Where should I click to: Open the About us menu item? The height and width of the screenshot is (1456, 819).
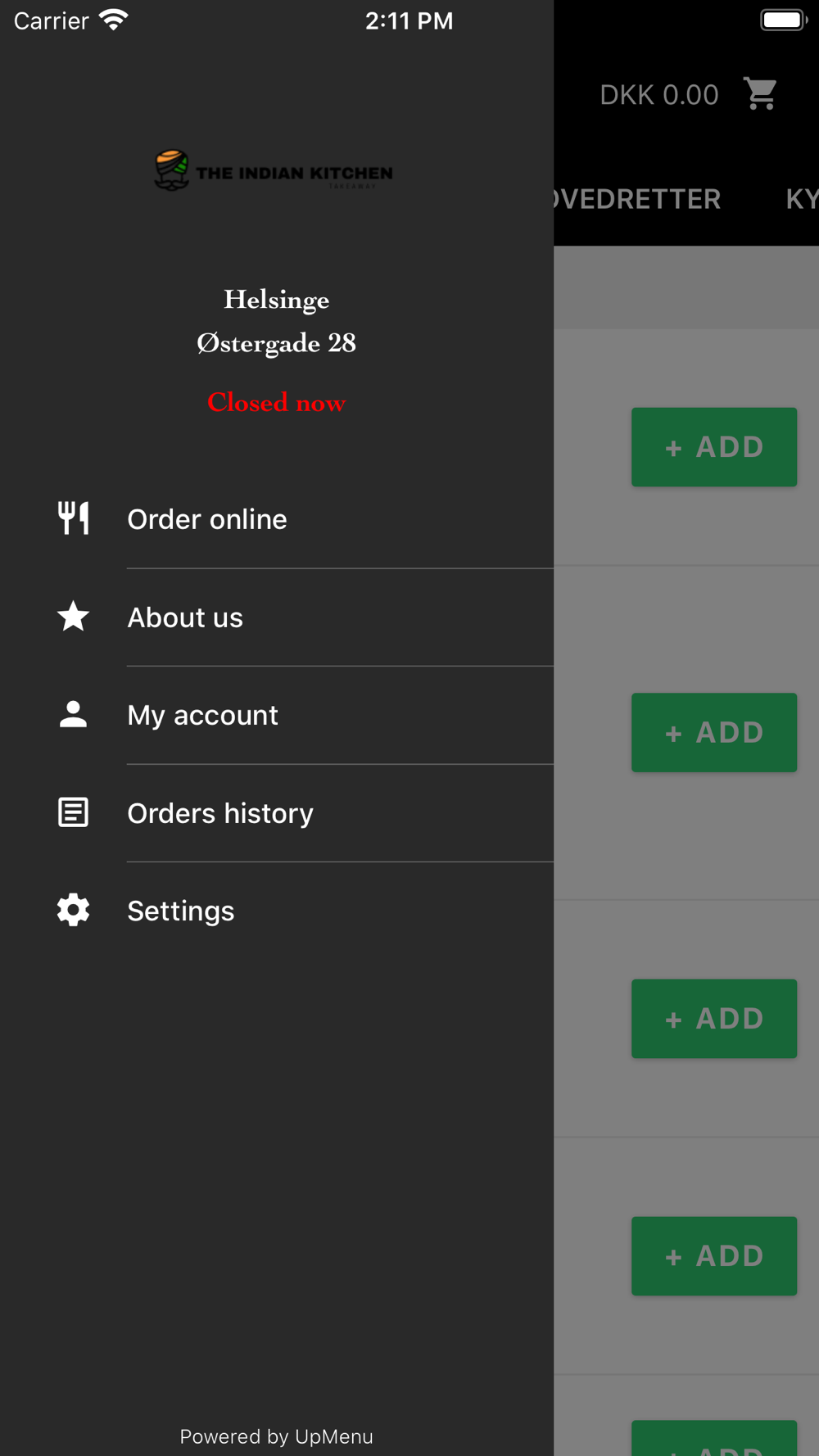click(277, 617)
